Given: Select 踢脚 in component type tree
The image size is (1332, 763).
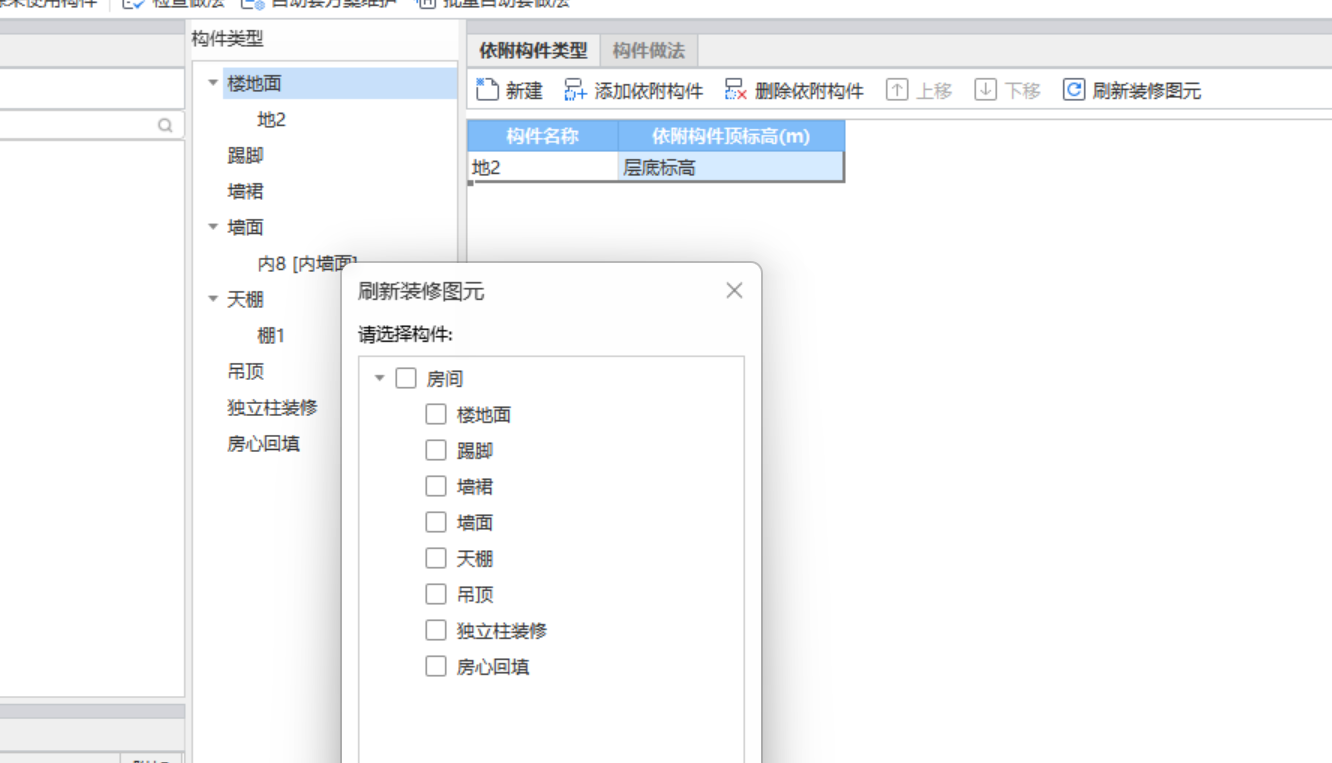Looking at the screenshot, I should 245,155.
